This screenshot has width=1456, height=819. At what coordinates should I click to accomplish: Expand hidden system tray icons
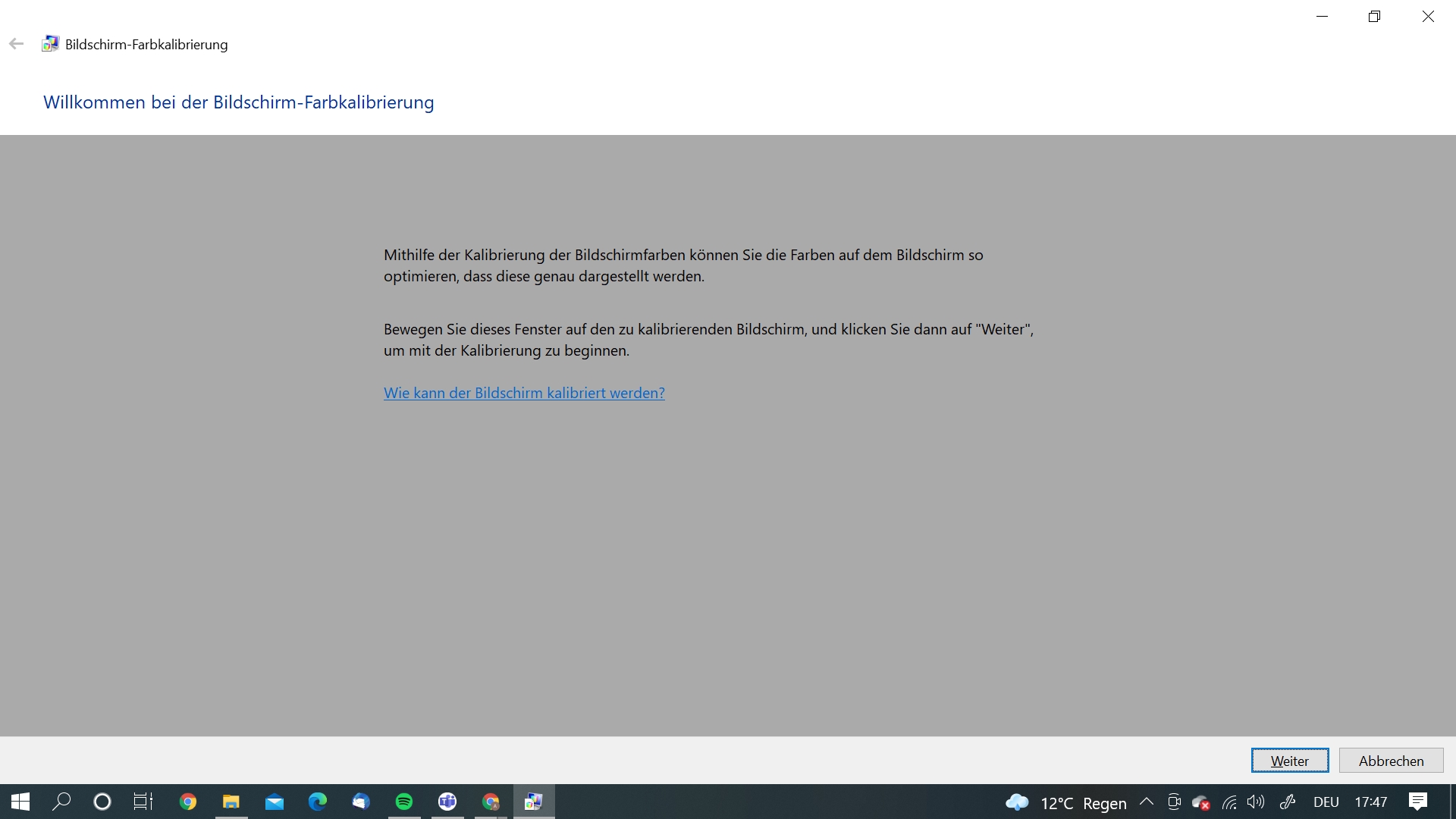pos(1147,802)
